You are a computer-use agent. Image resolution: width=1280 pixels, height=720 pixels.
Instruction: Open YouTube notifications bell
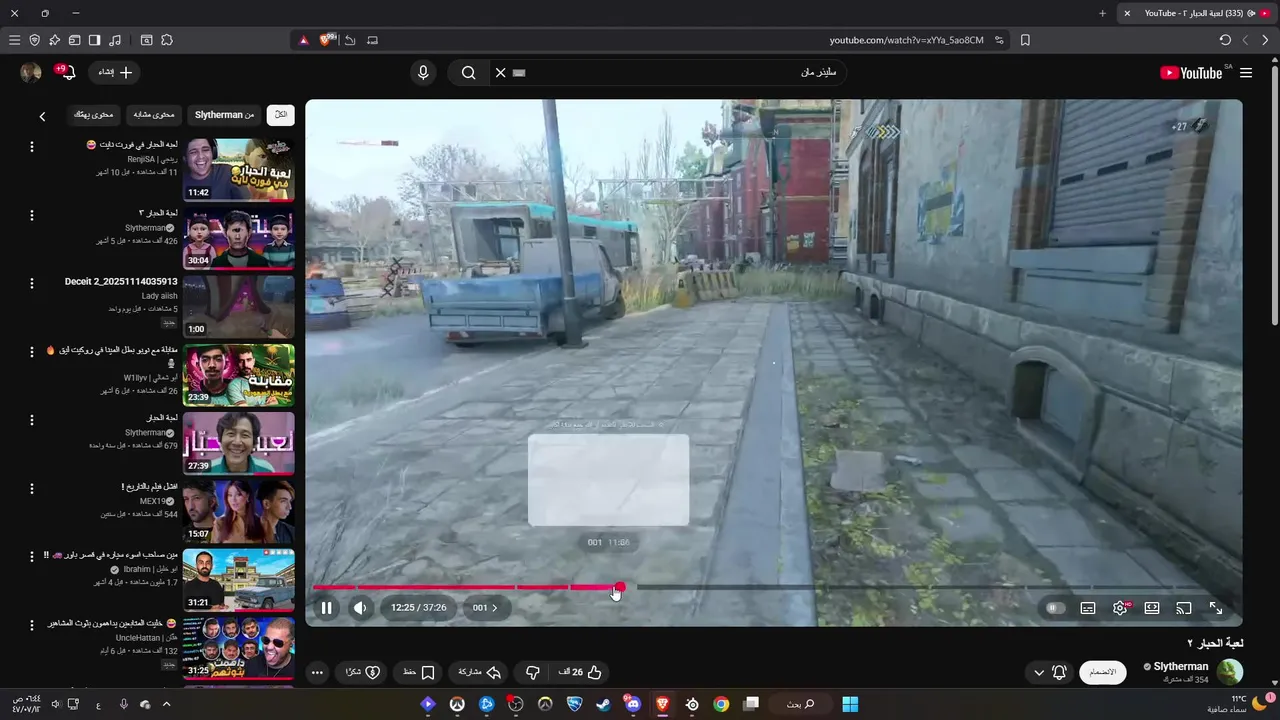pos(67,73)
